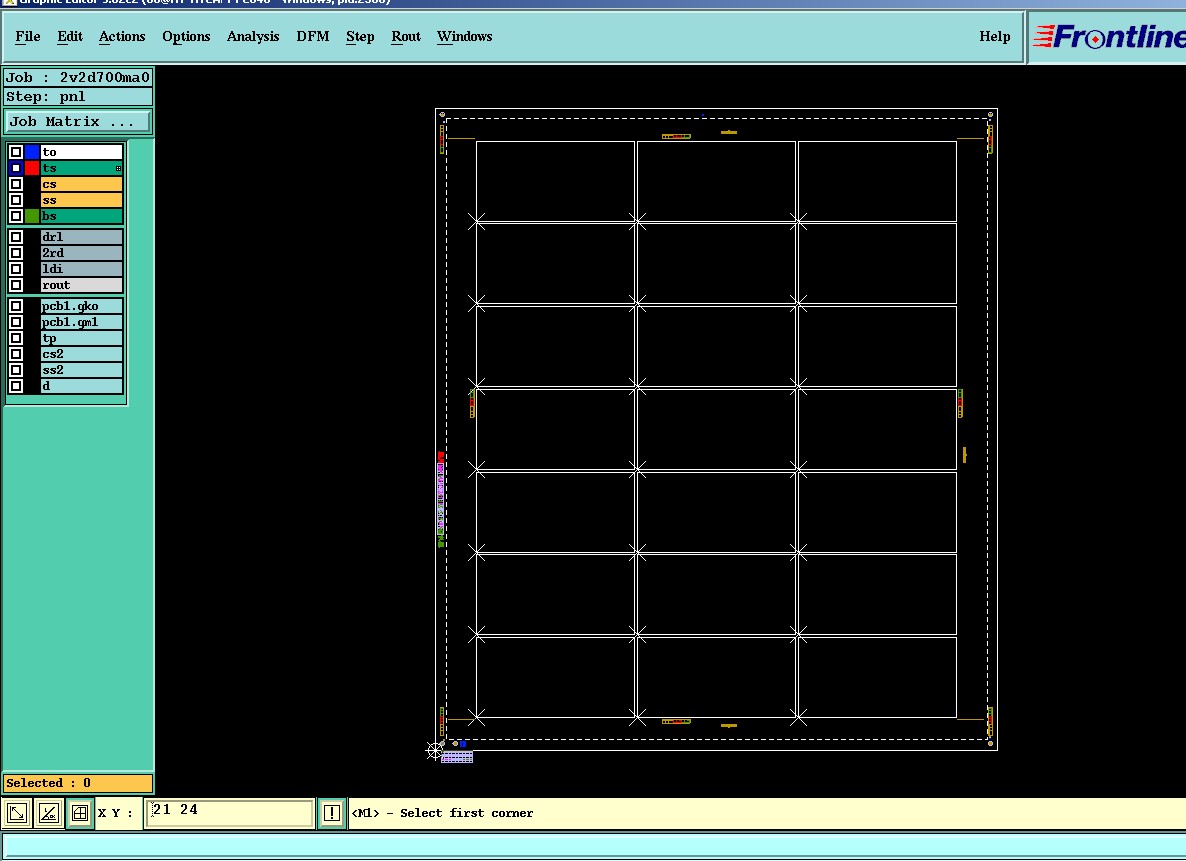The width and height of the screenshot is (1186, 861).
Task: Click the angle/length coordinate mode icon
Action: pos(48,813)
